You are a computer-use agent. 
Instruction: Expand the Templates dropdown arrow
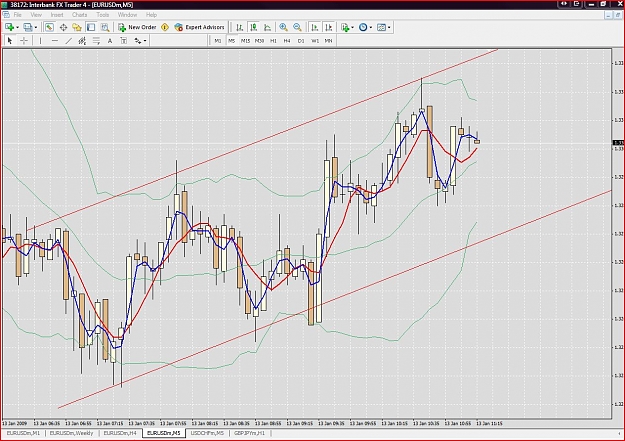(x=389, y=27)
